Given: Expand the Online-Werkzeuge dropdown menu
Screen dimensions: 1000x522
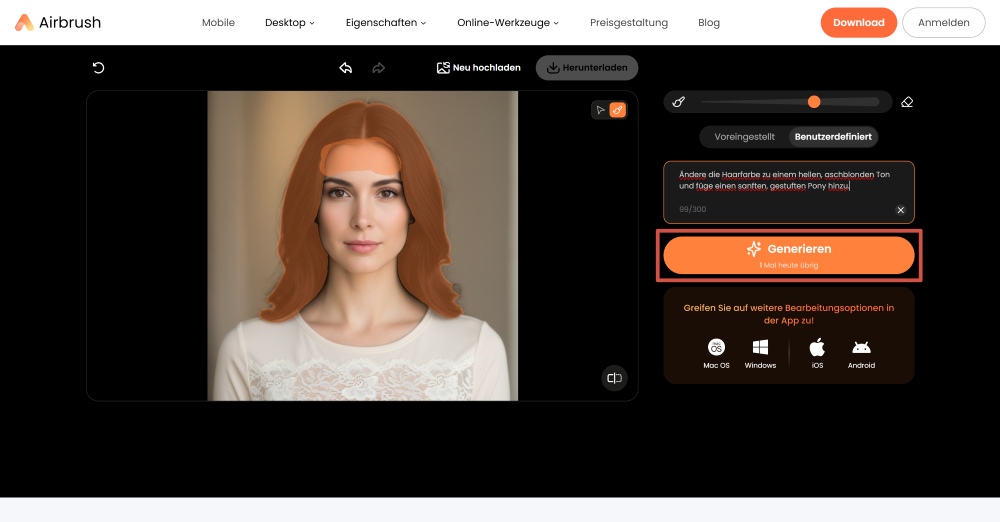Looking at the screenshot, I should tap(508, 22).
